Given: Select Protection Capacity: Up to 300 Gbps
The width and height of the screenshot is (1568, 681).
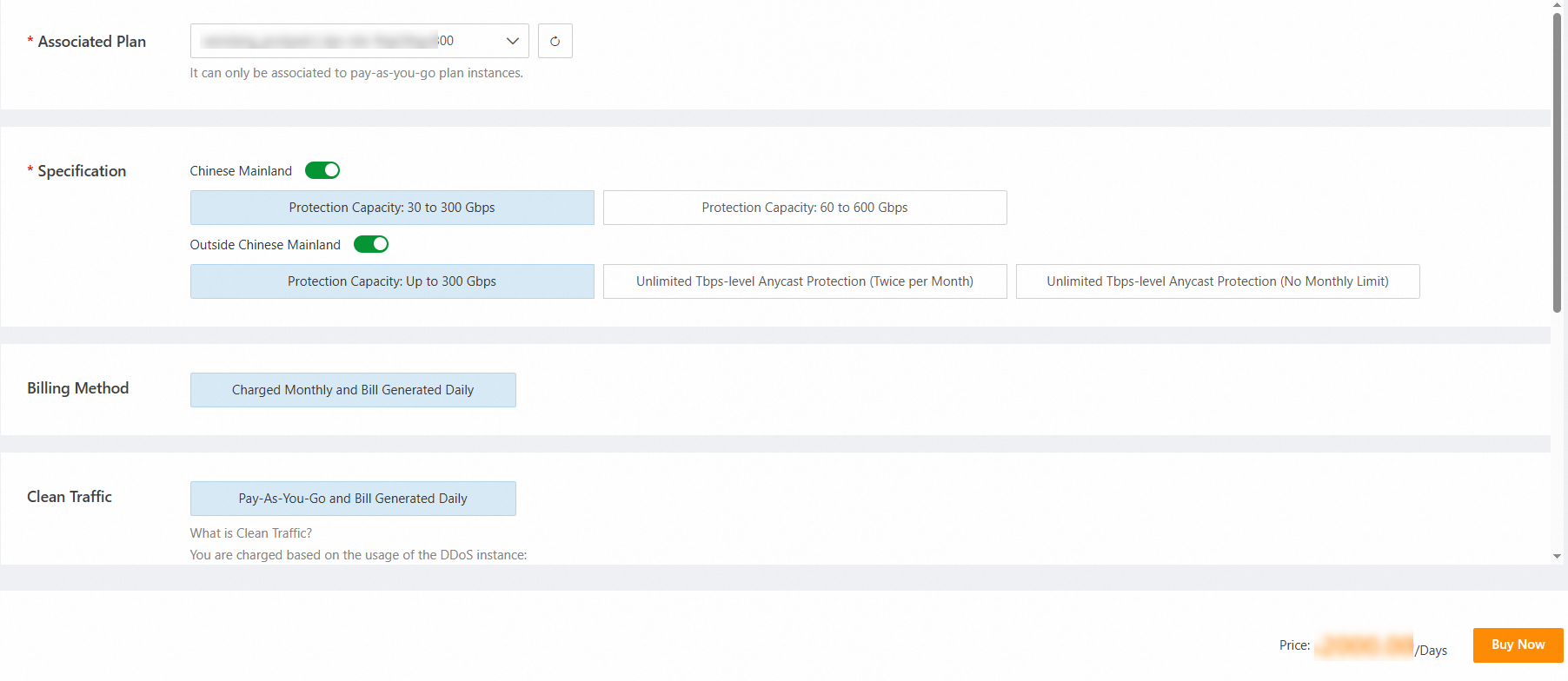Looking at the screenshot, I should click(x=392, y=281).
